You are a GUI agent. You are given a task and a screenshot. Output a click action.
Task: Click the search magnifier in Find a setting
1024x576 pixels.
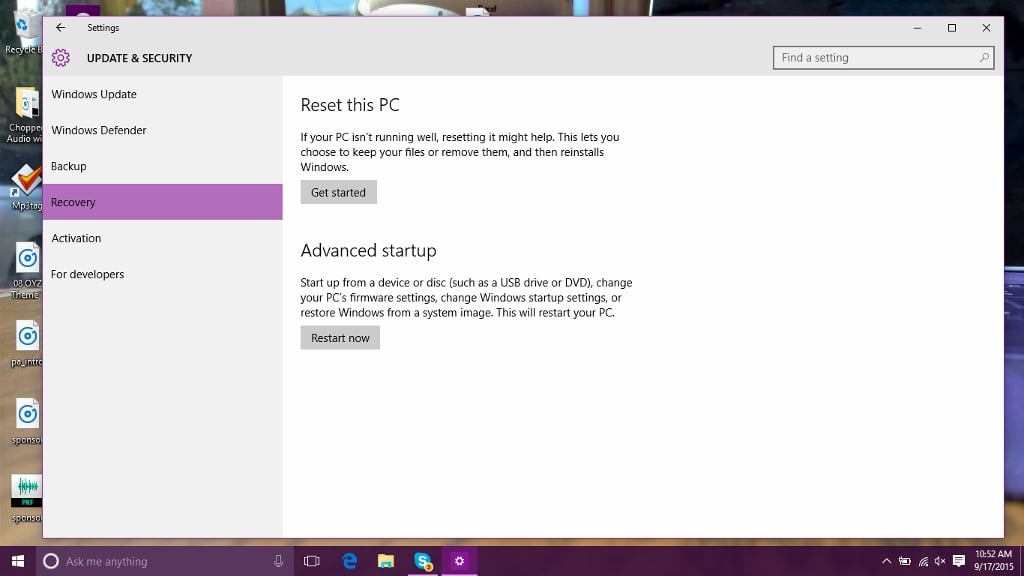(984, 57)
